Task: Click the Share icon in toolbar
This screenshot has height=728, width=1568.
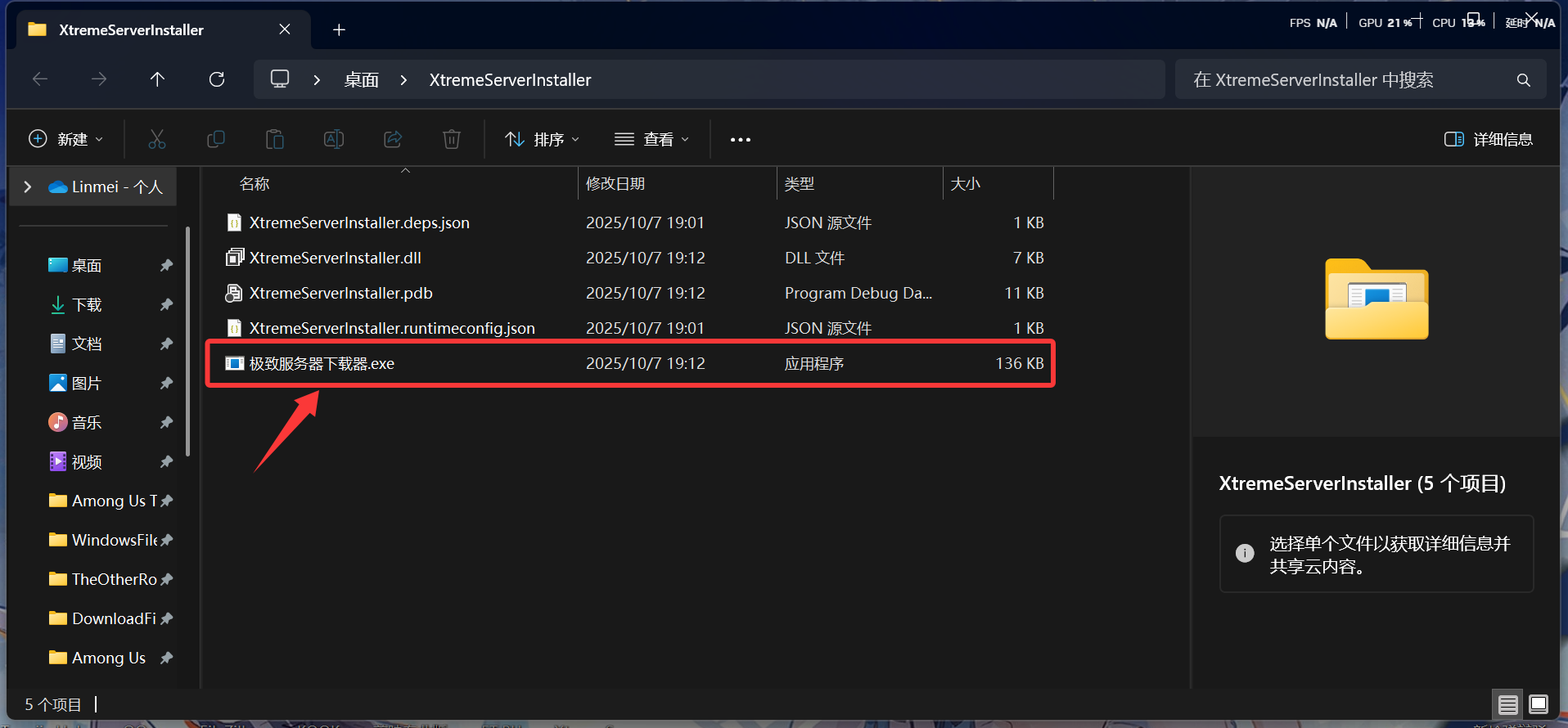Action: pos(393,139)
